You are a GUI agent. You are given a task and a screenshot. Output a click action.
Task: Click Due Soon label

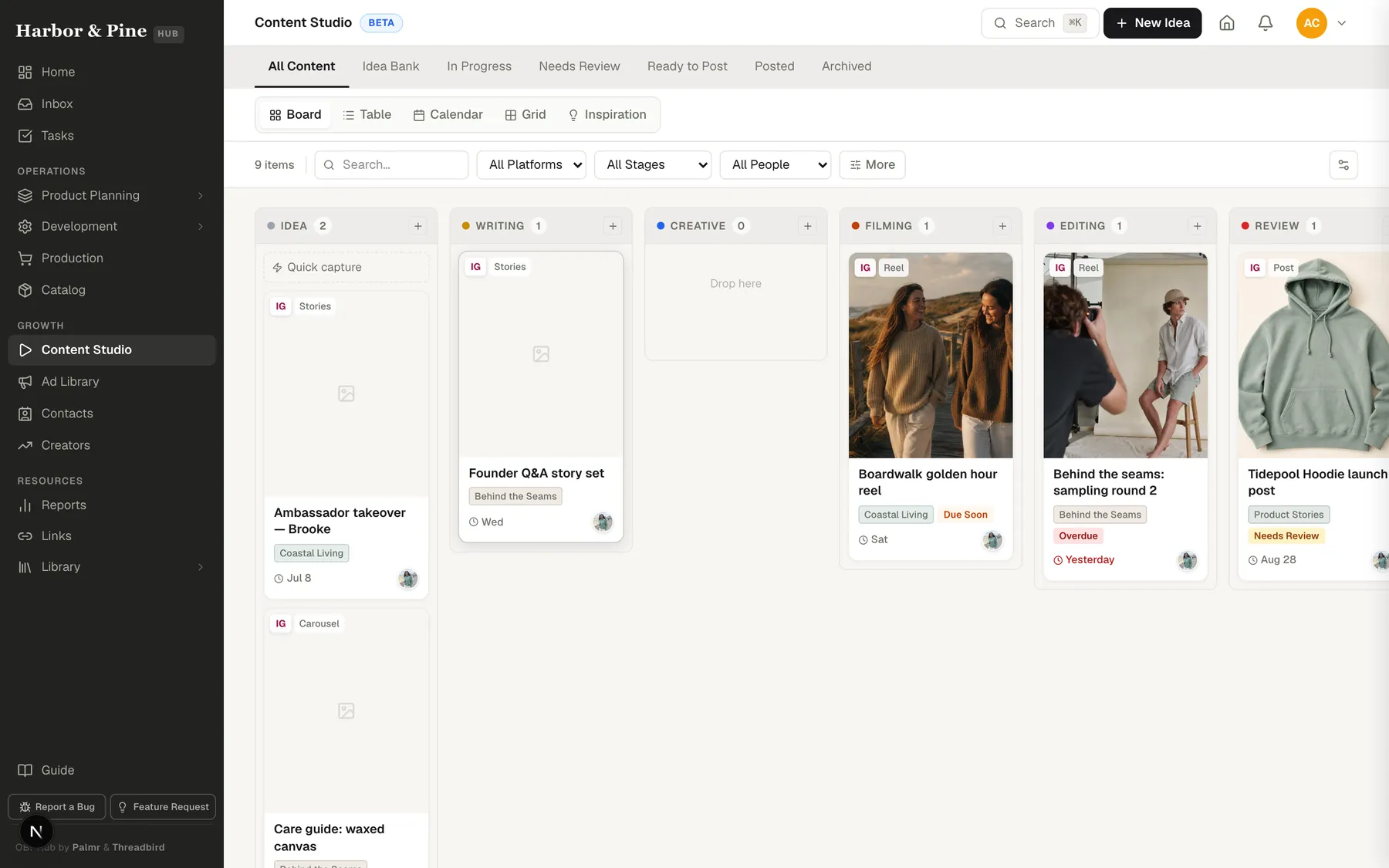click(965, 515)
